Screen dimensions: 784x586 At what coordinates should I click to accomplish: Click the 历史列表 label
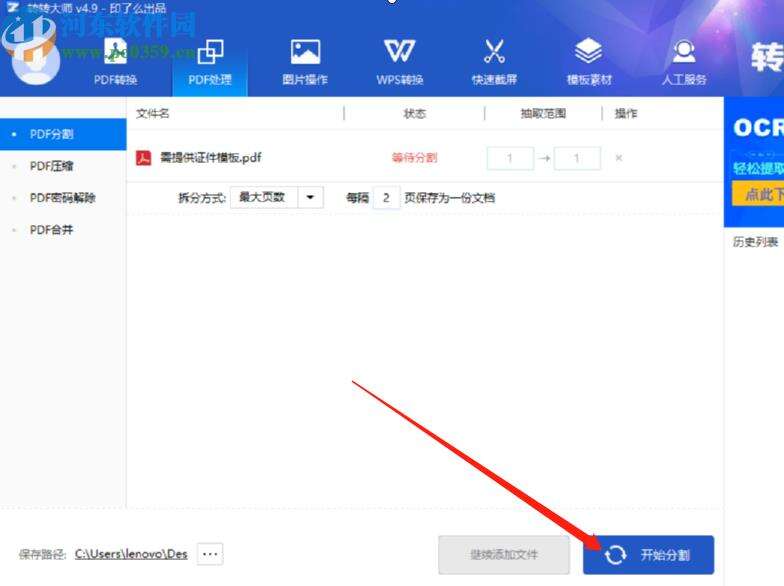pos(756,242)
